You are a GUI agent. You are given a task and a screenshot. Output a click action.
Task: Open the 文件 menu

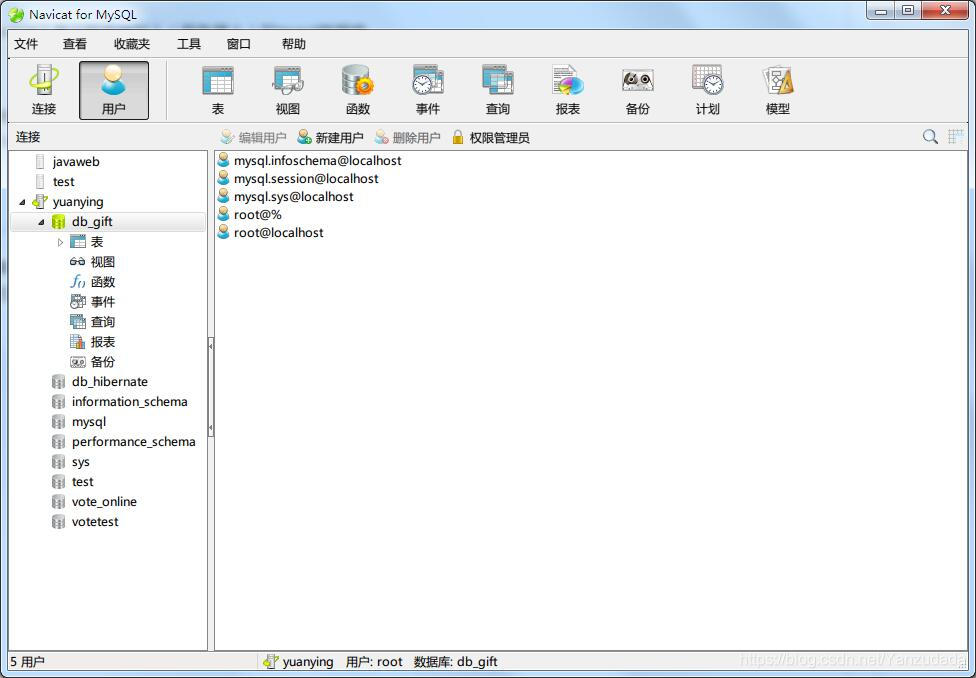click(x=26, y=44)
